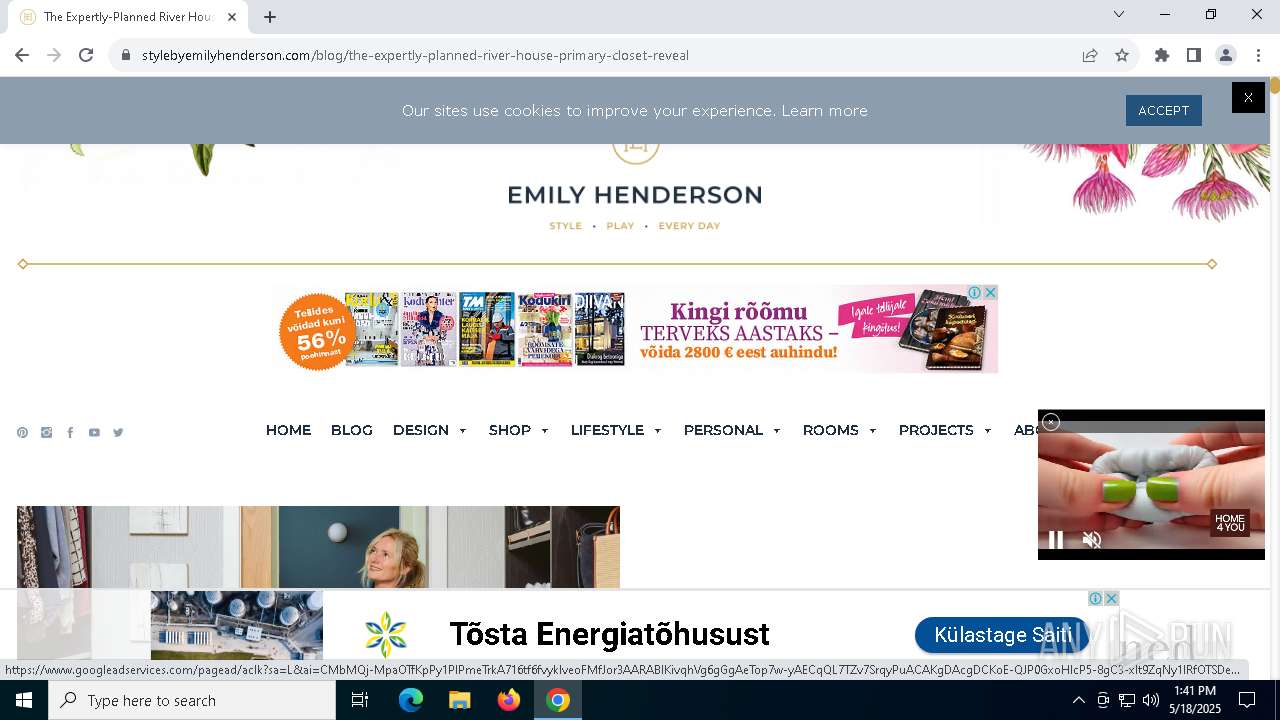Open the notification center
The image size is (1280, 720).
(1247, 700)
